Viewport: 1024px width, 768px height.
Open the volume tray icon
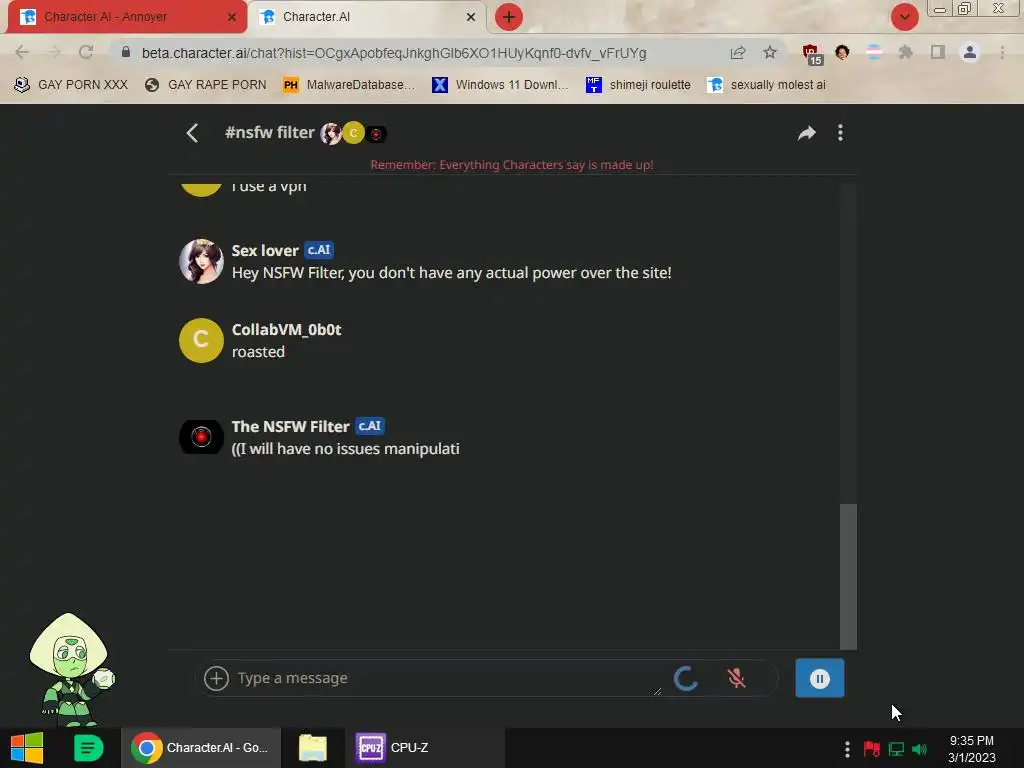tap(920, 749)
